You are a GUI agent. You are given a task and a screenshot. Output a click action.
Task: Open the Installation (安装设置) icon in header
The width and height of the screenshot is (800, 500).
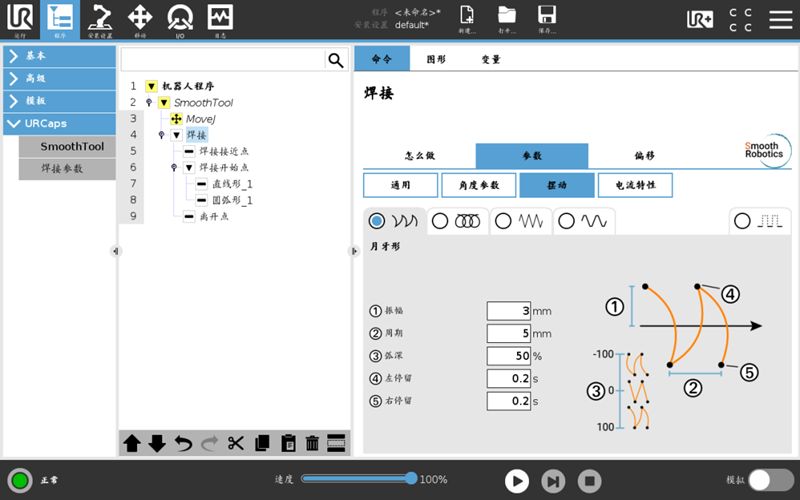(100, 18)
